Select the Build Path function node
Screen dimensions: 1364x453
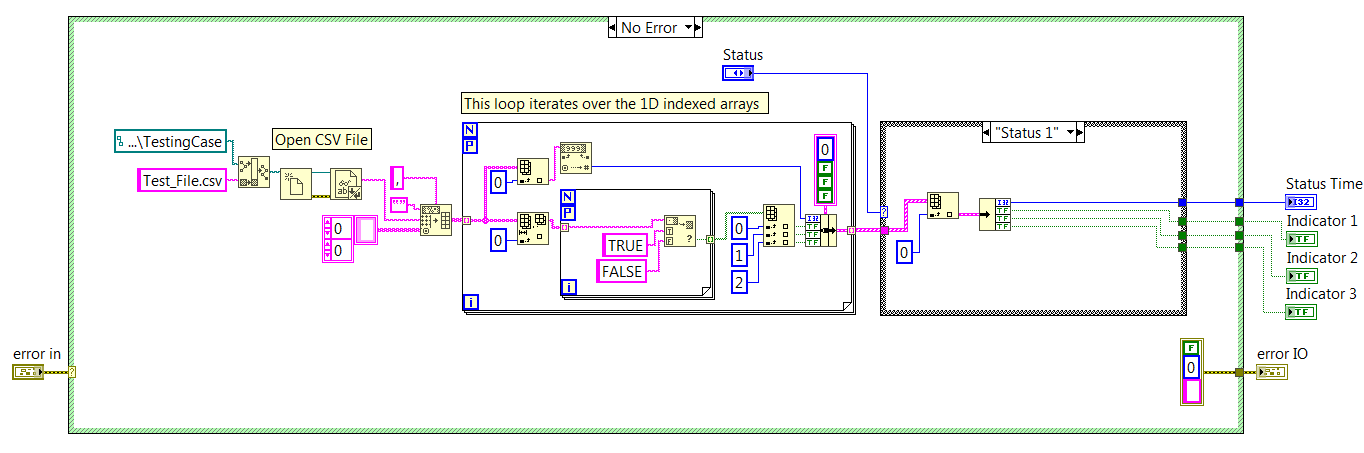(254, 172)
